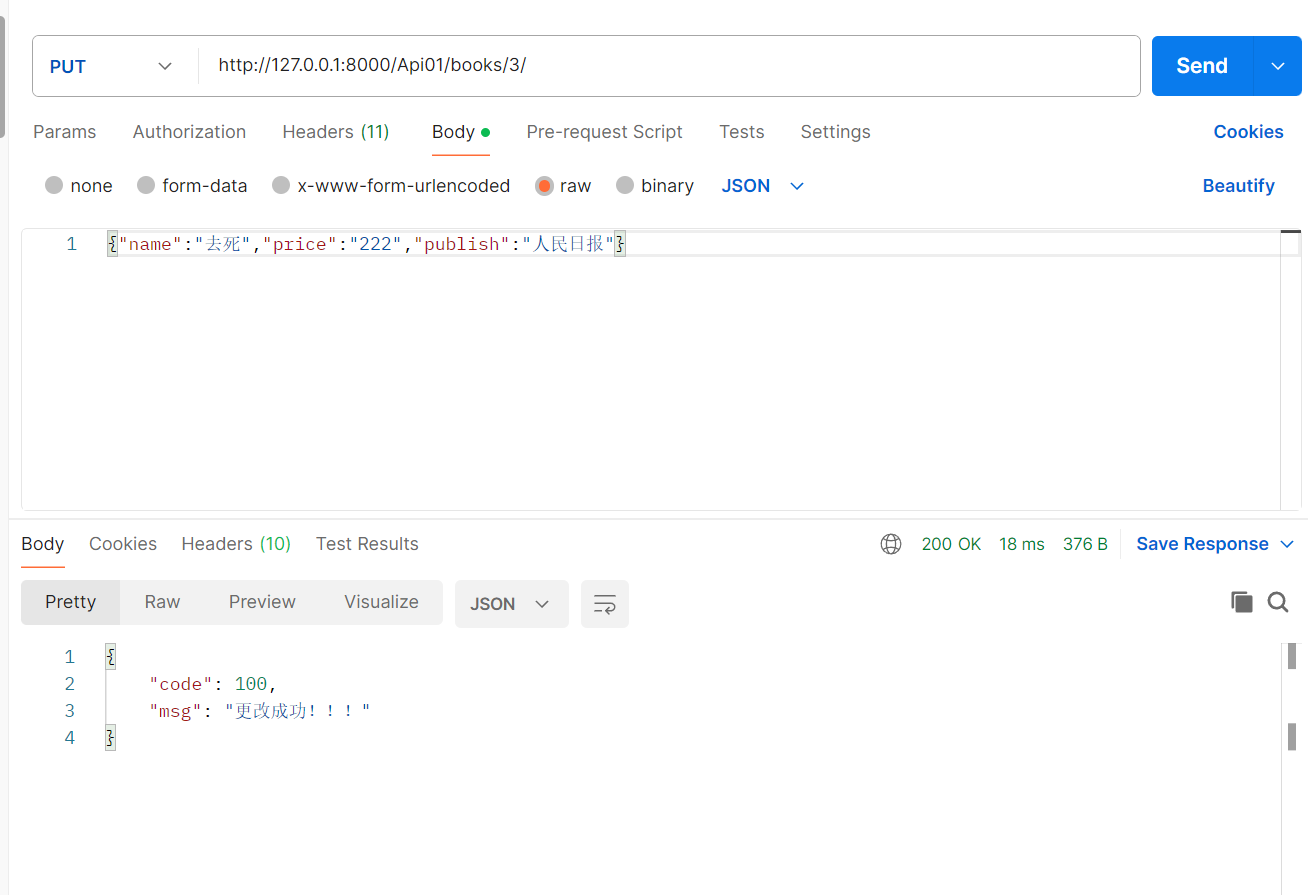Open the request Settings tab
This screenshot has width=1308, height=895.
coord(836,132)
